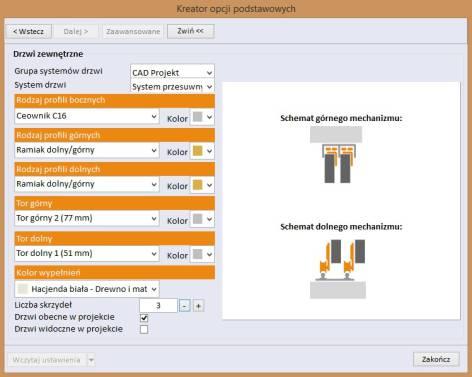This screenshot has height=377, width=472.
Task: Open Grupa systemów drzwi dropdown
Action: [x=172, y=72]
